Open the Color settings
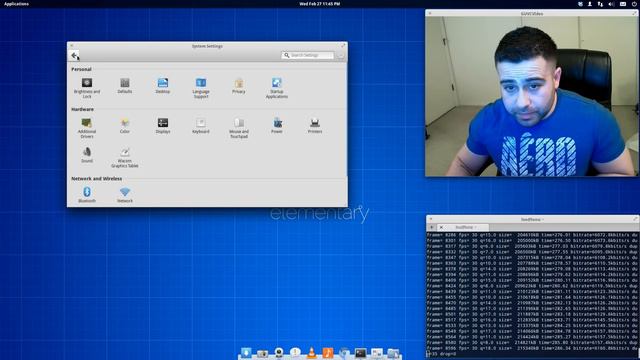640x360 pixels. coord(124,125)
